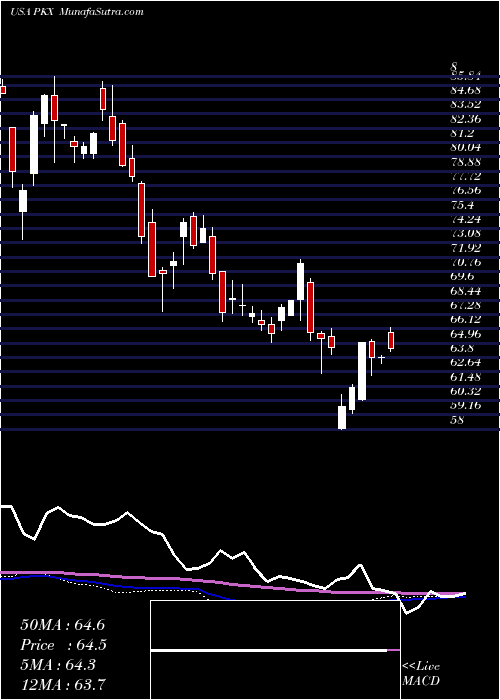The height and width of the screenshot is (700, 500).
Task: Select the 82.36 price axis label
Action: click(x=466, y=119)
